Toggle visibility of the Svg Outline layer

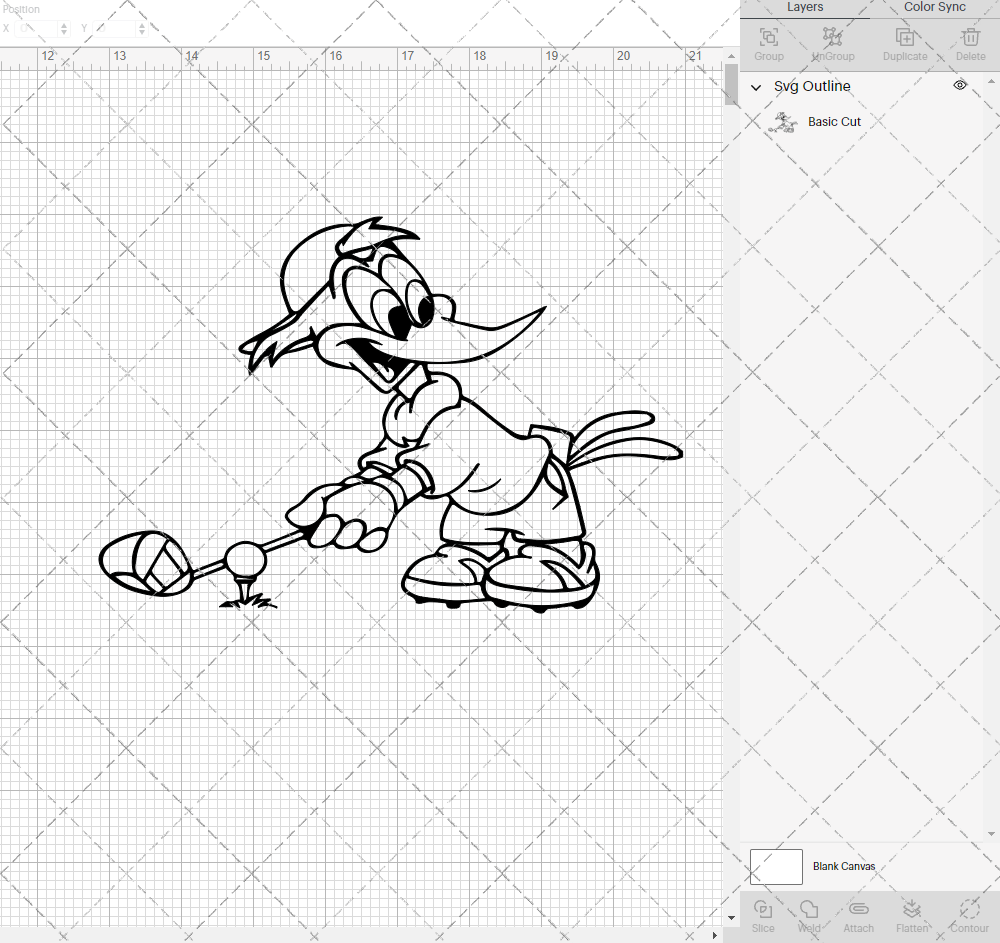[959, 86]
